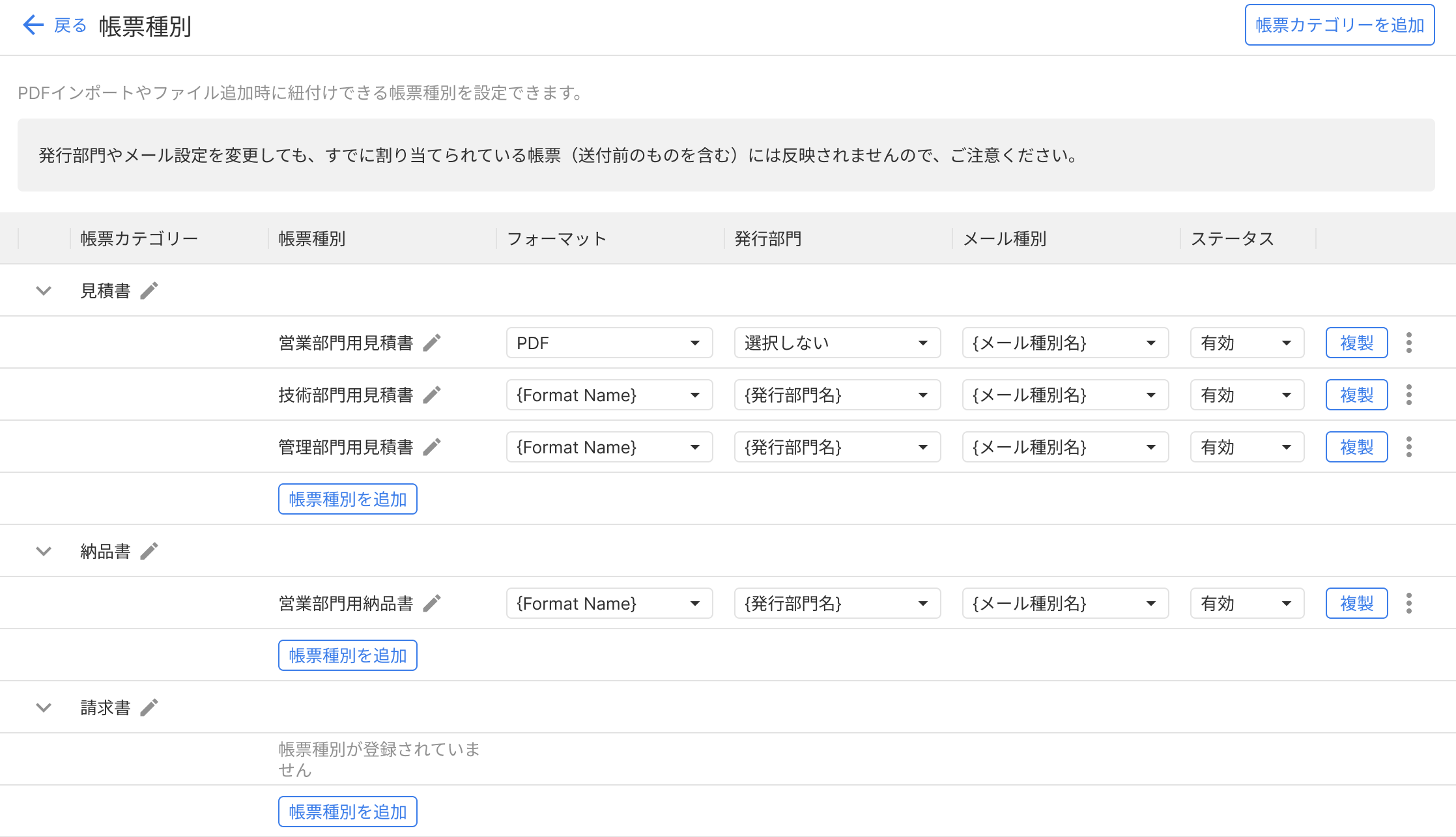Collapse the 見積書 category chevron
Viewport: 1456px width, 837px height.
coord(44,291)
